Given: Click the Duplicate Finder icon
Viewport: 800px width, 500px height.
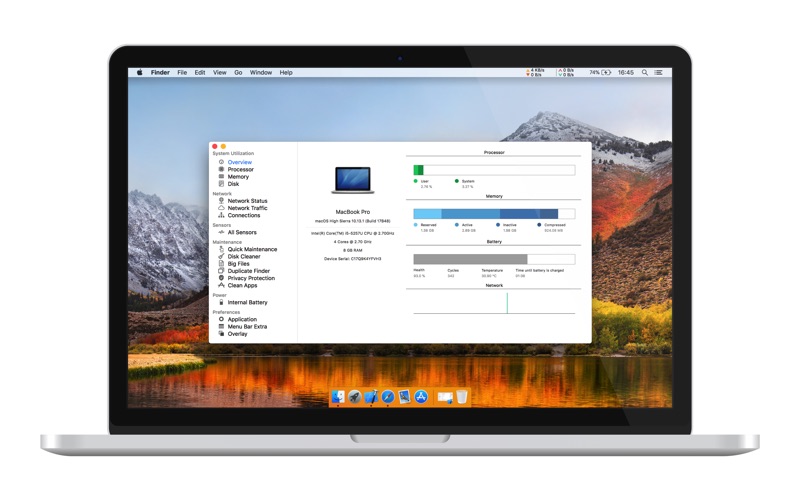Looking at the screenshot, I should point(221,271).
